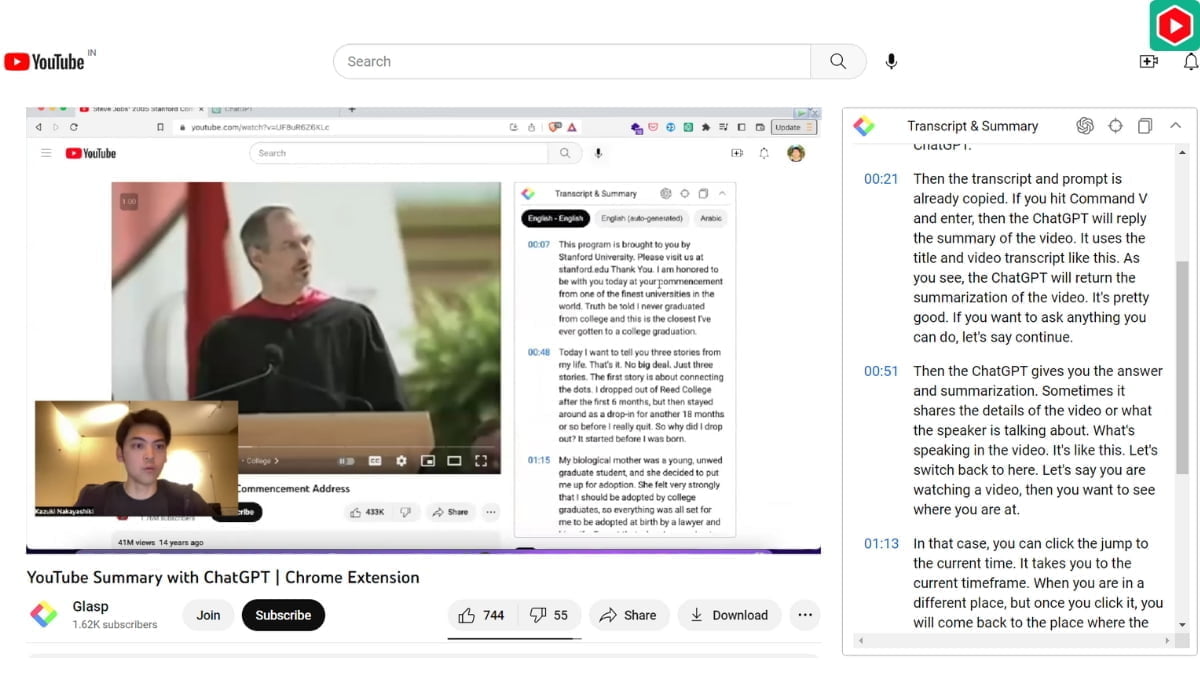Start a voice search with the microphone icon
1200x699 pixels.
point(890,61)
